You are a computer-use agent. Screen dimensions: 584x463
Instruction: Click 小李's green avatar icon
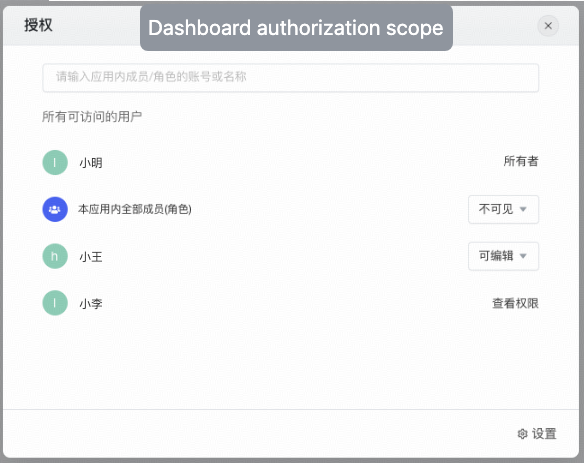click(55, 303)
